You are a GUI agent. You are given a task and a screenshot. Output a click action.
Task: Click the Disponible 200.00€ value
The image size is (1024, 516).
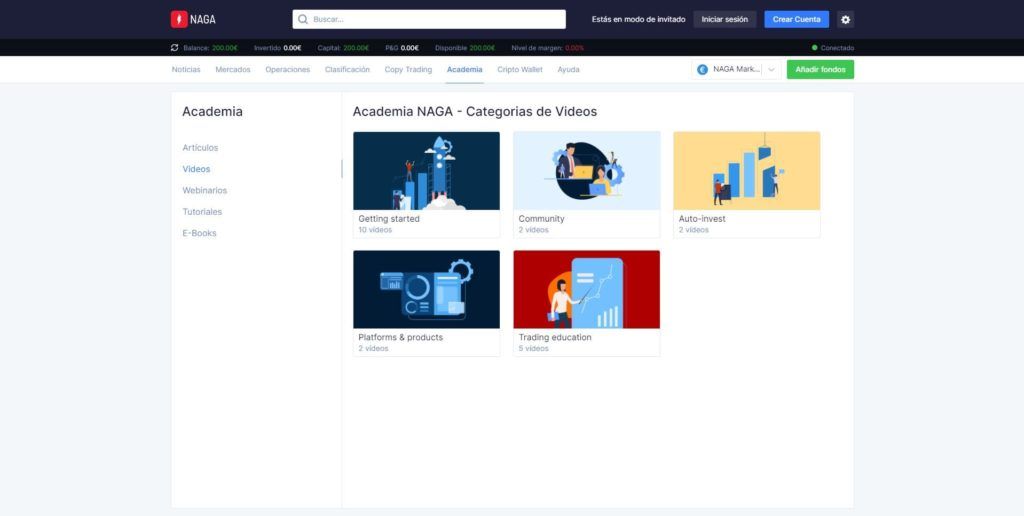coord(482,48)
